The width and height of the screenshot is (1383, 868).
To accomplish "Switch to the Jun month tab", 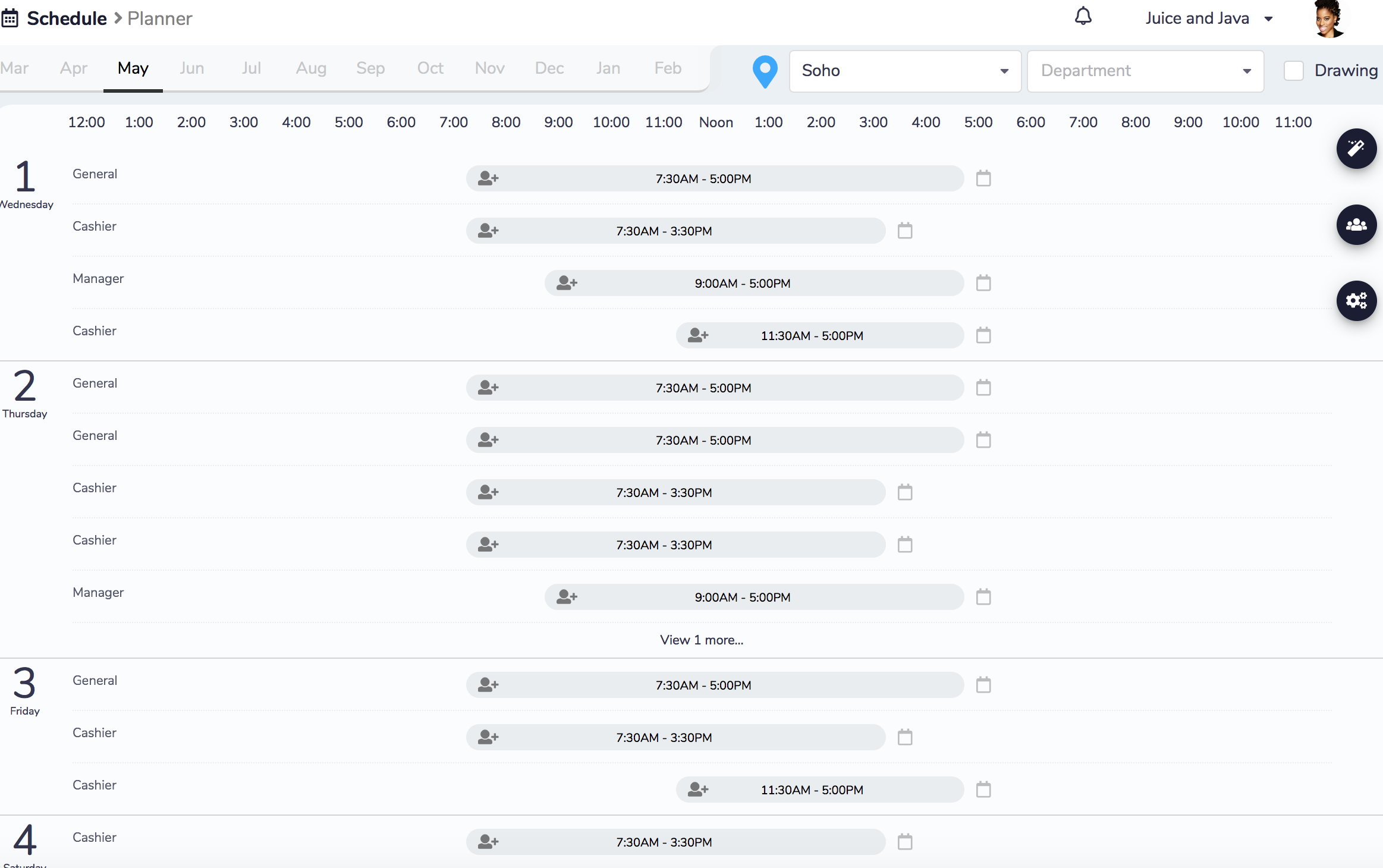I will 191,68.
